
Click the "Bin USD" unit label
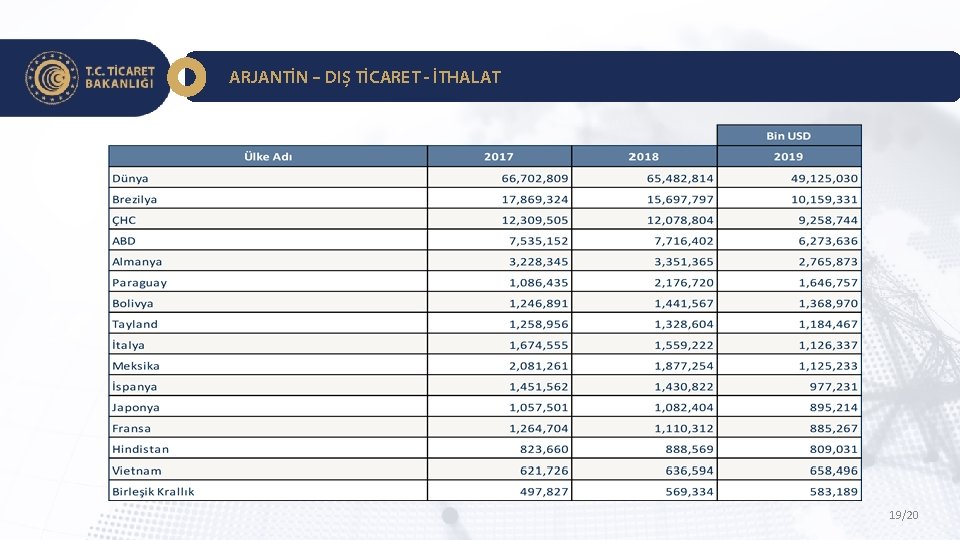(788, 135)
